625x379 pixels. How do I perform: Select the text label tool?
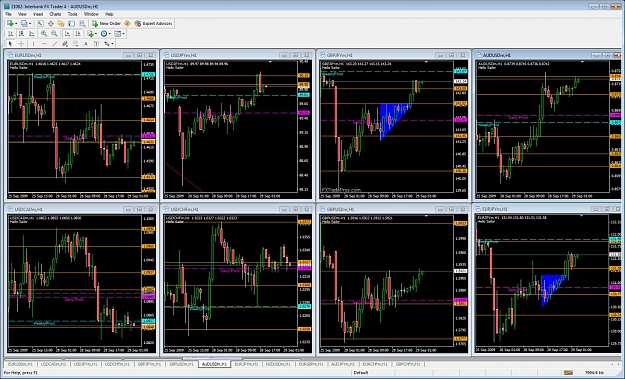96,44
